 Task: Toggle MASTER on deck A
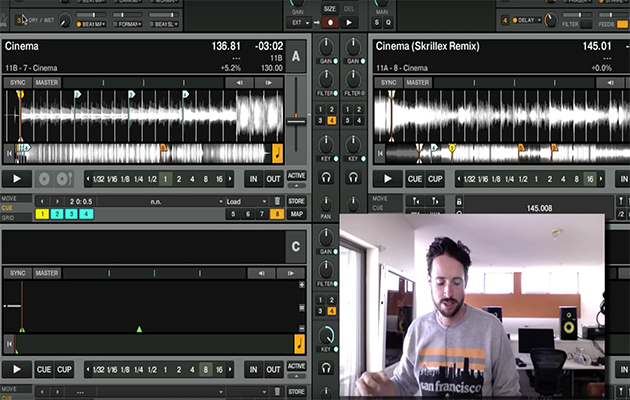(x=47, y=82)
